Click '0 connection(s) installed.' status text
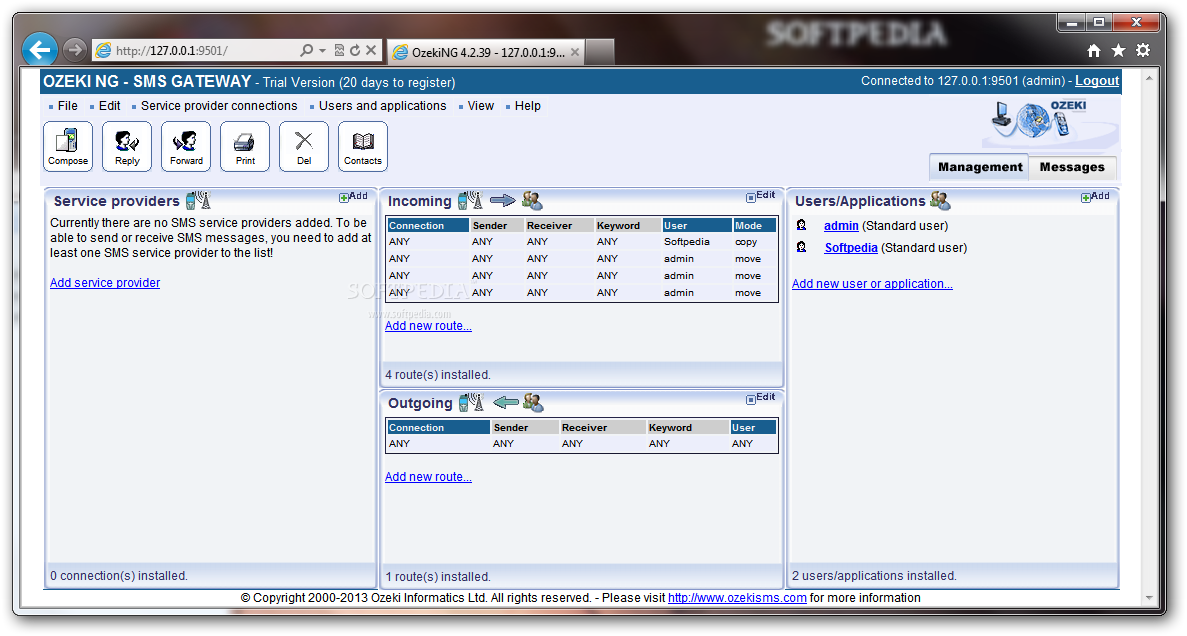The width and height of the screenshot is (1187, 636). (119, 576)
